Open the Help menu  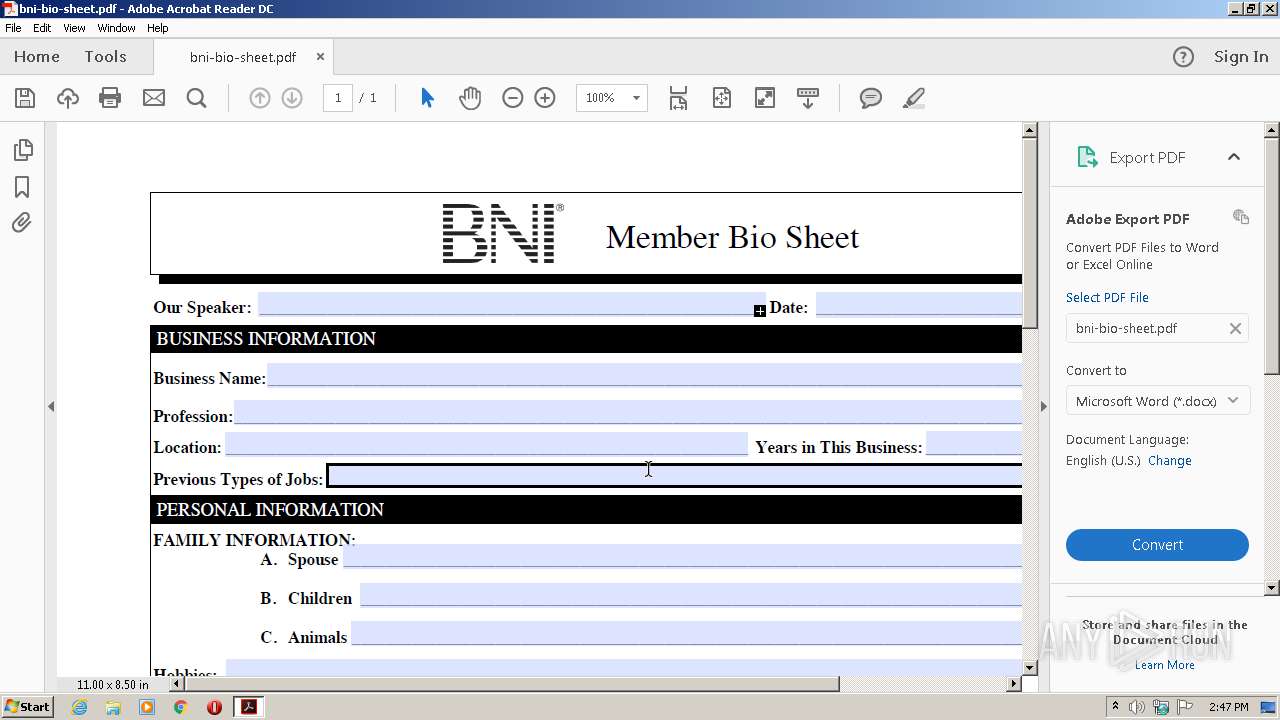point(157,28)
